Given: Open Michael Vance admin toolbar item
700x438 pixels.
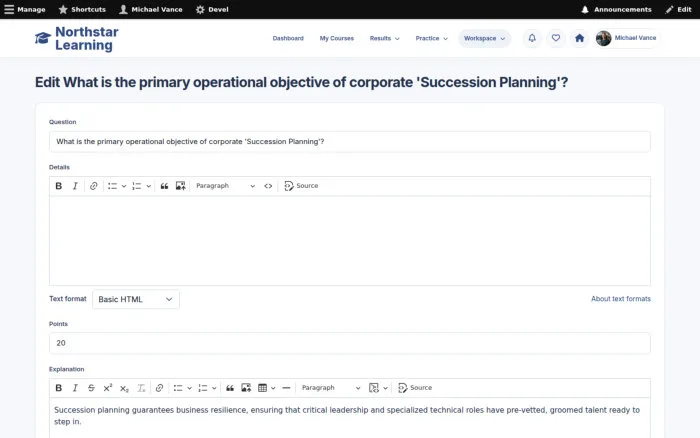Looking at the screenshot, I should (x=150, y=9).
